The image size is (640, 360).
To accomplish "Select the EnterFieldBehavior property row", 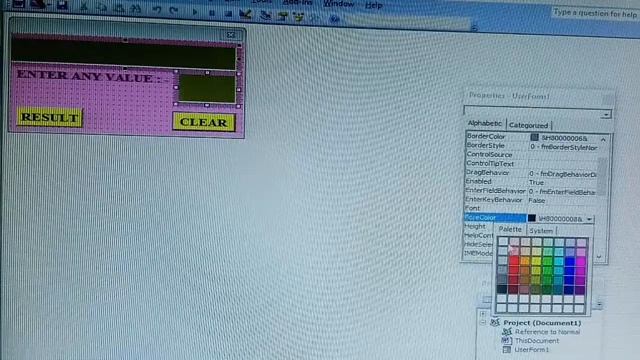I will (532, 191).
